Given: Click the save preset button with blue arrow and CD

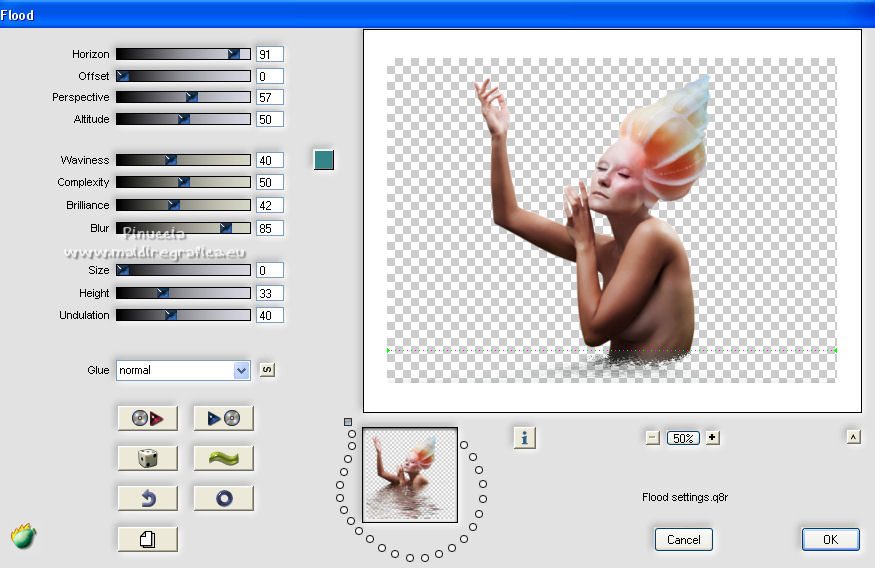Looking at the screenshot, I should (223, 418).
